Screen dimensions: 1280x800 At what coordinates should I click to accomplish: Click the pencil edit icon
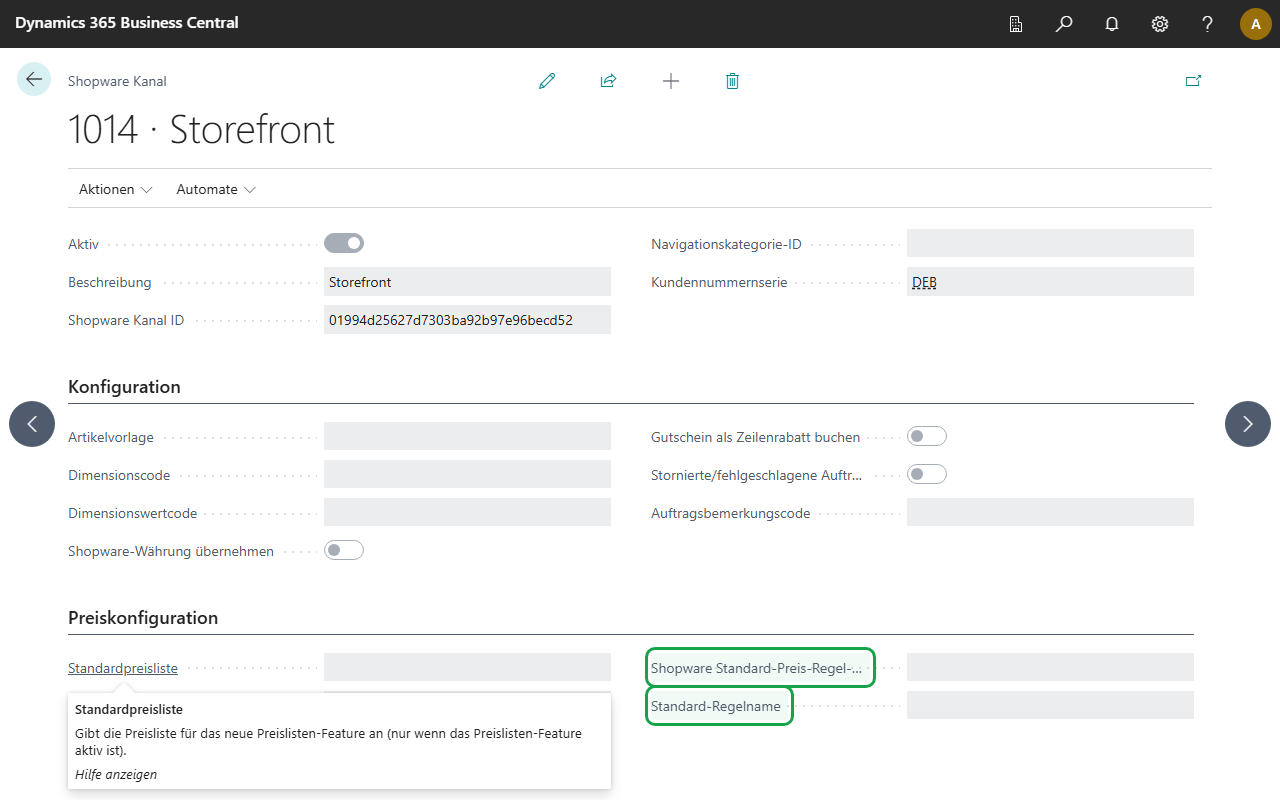pos(547,81)
